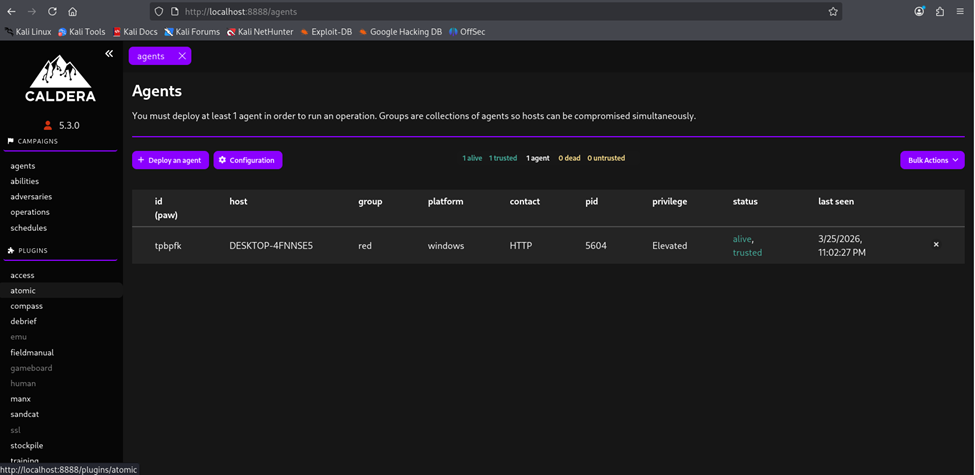The width and height of the screenshot is (975, 475).
Task: Open the Configuration settings button
Action: coord(247,160)
